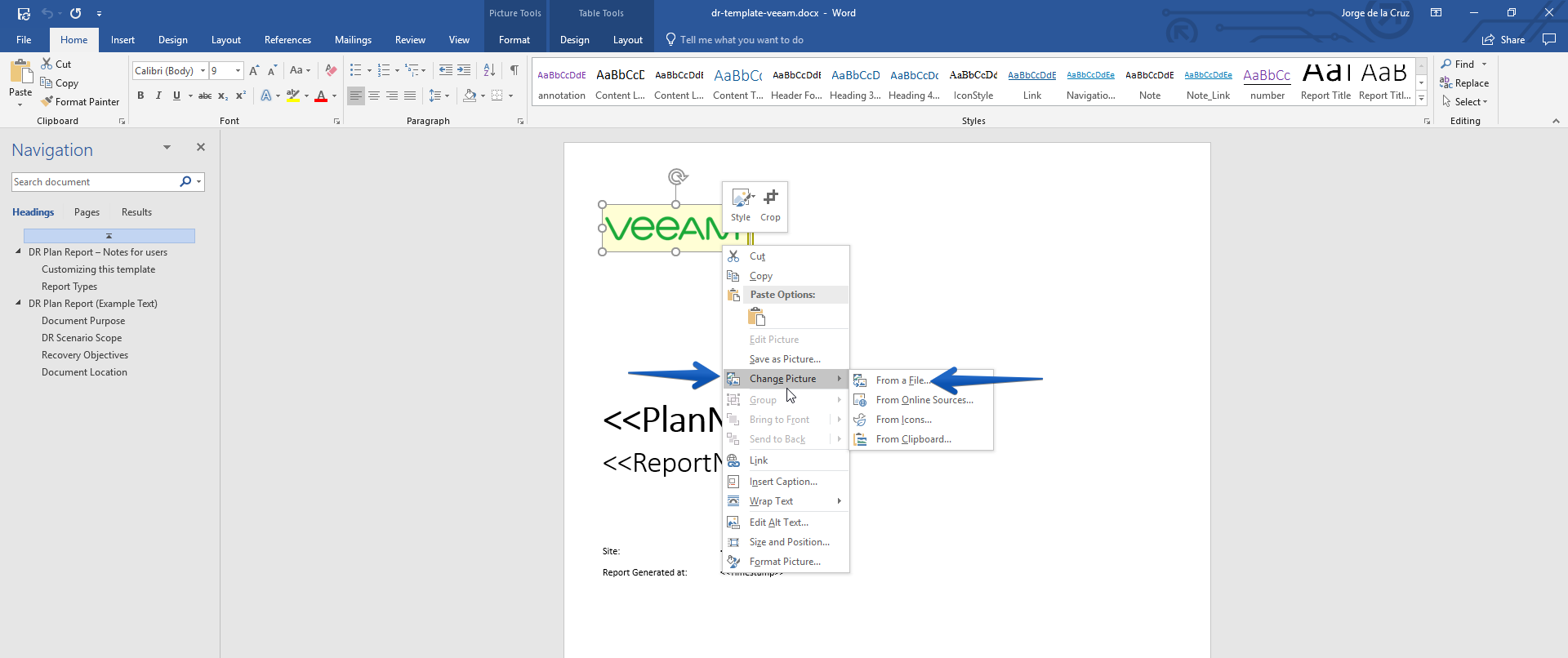Toggle bold formatting
Screen dimensions: 1568x658
[x=140, y=96]
